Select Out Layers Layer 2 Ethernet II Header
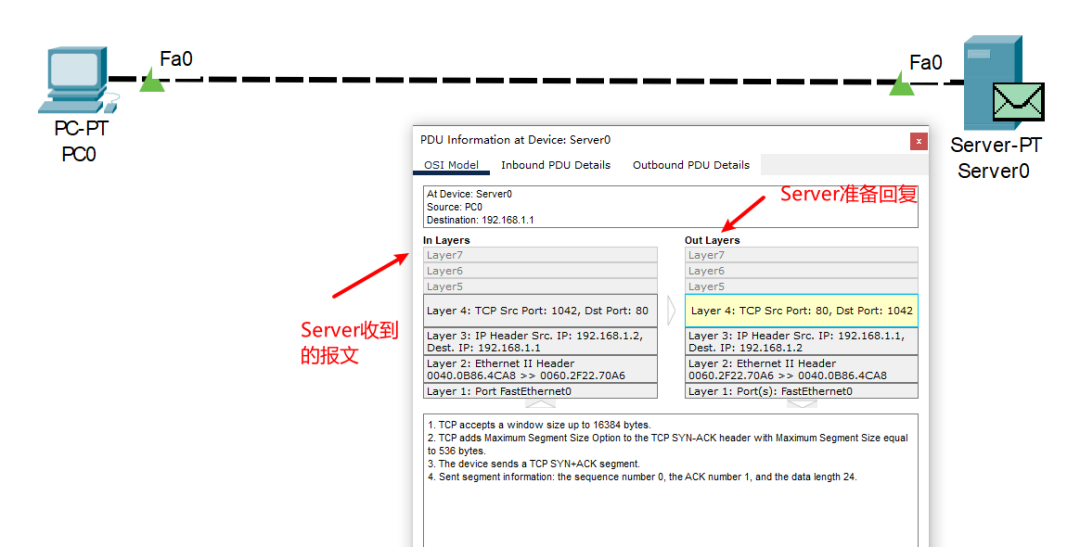The height and width of the screenshot is (547, 1080). pyautogui.click(x=801, y=369)
